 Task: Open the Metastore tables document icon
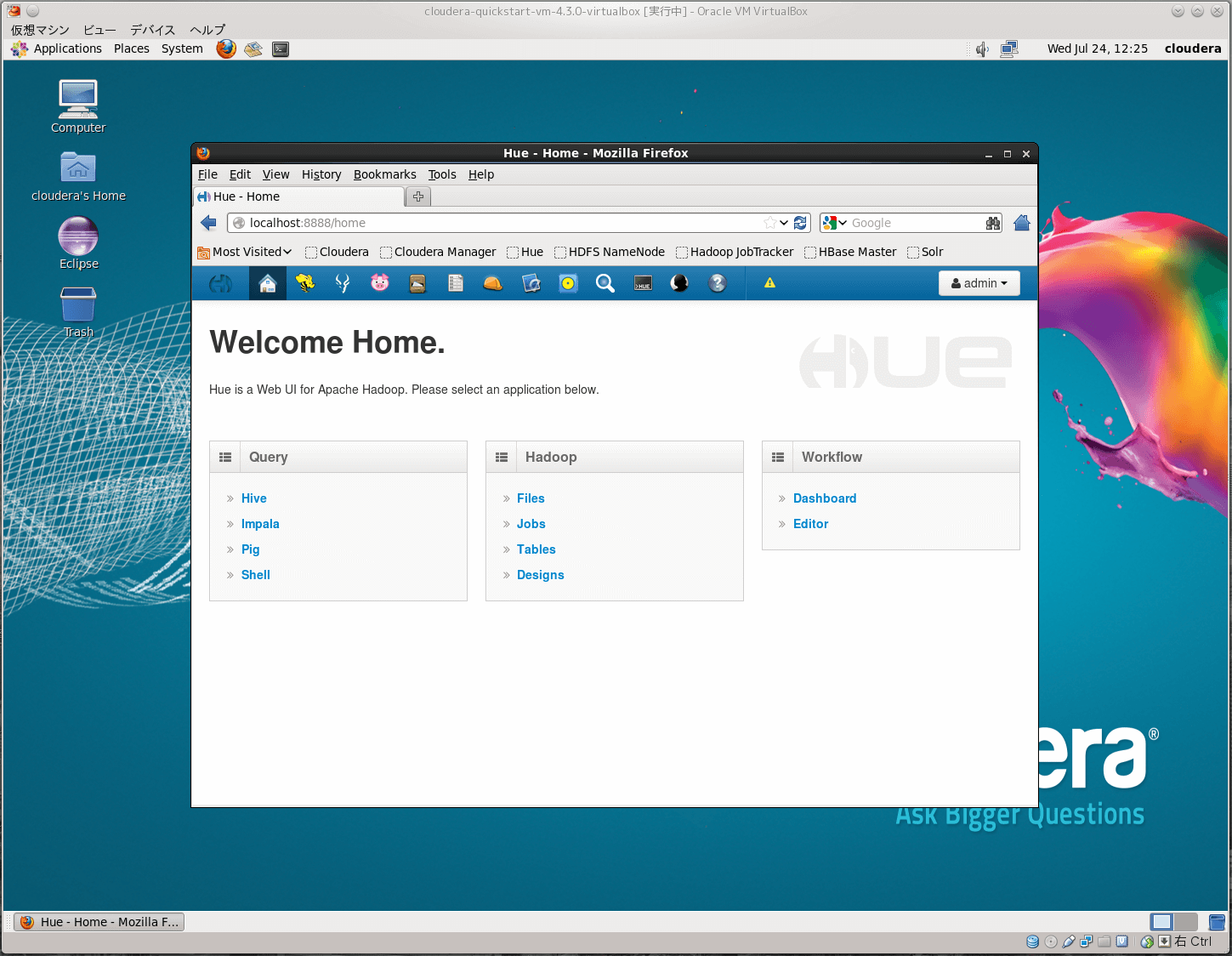[x=456, y=283]
